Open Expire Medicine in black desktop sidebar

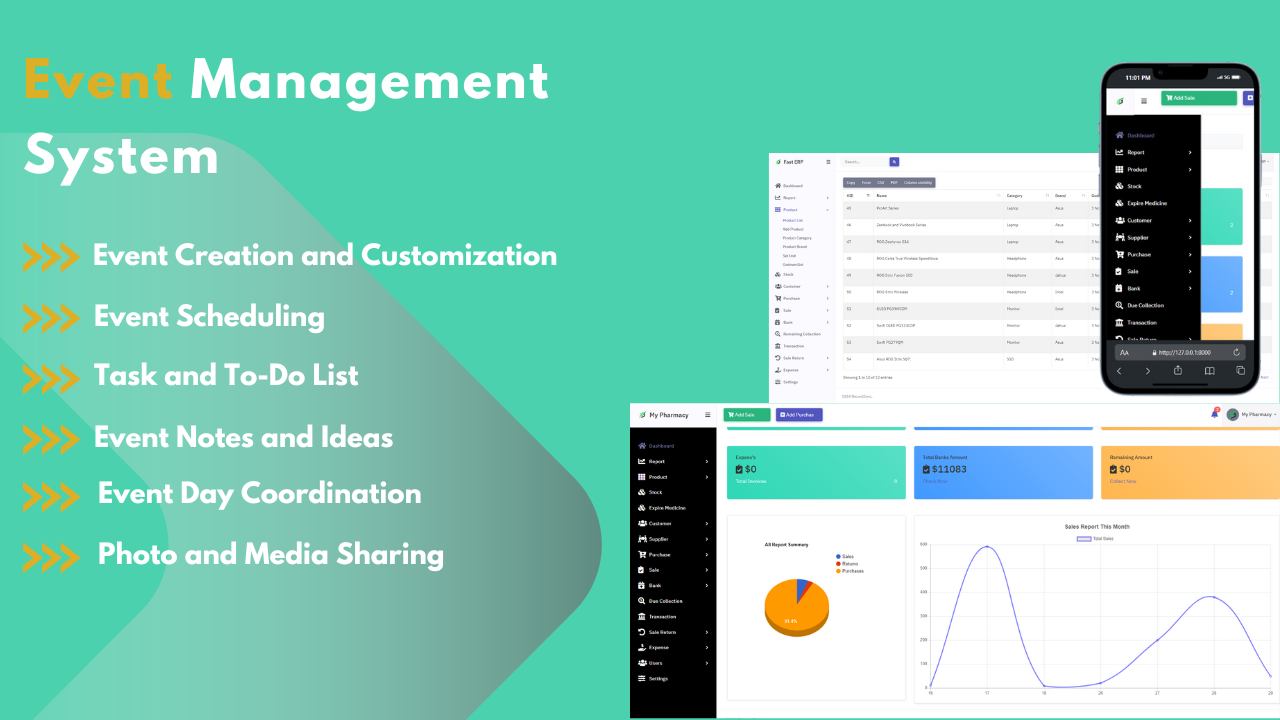672,508
